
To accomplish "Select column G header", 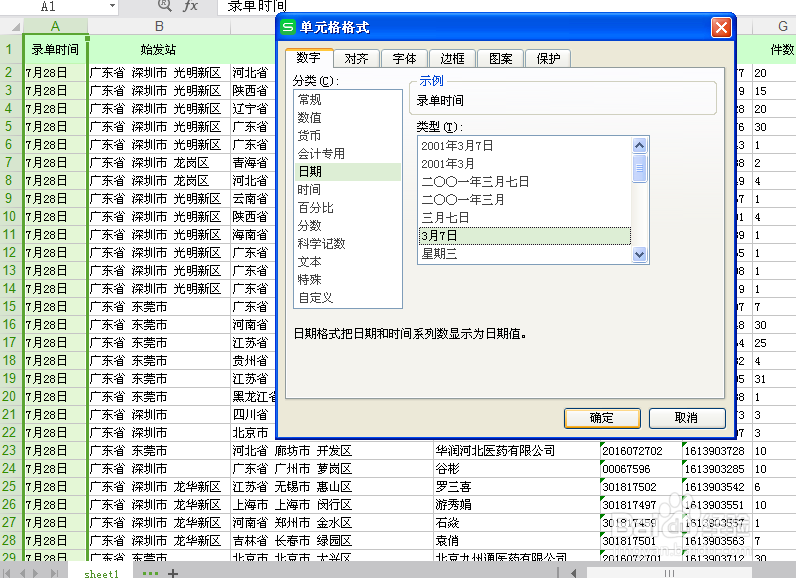I will (x=781, y=26).
